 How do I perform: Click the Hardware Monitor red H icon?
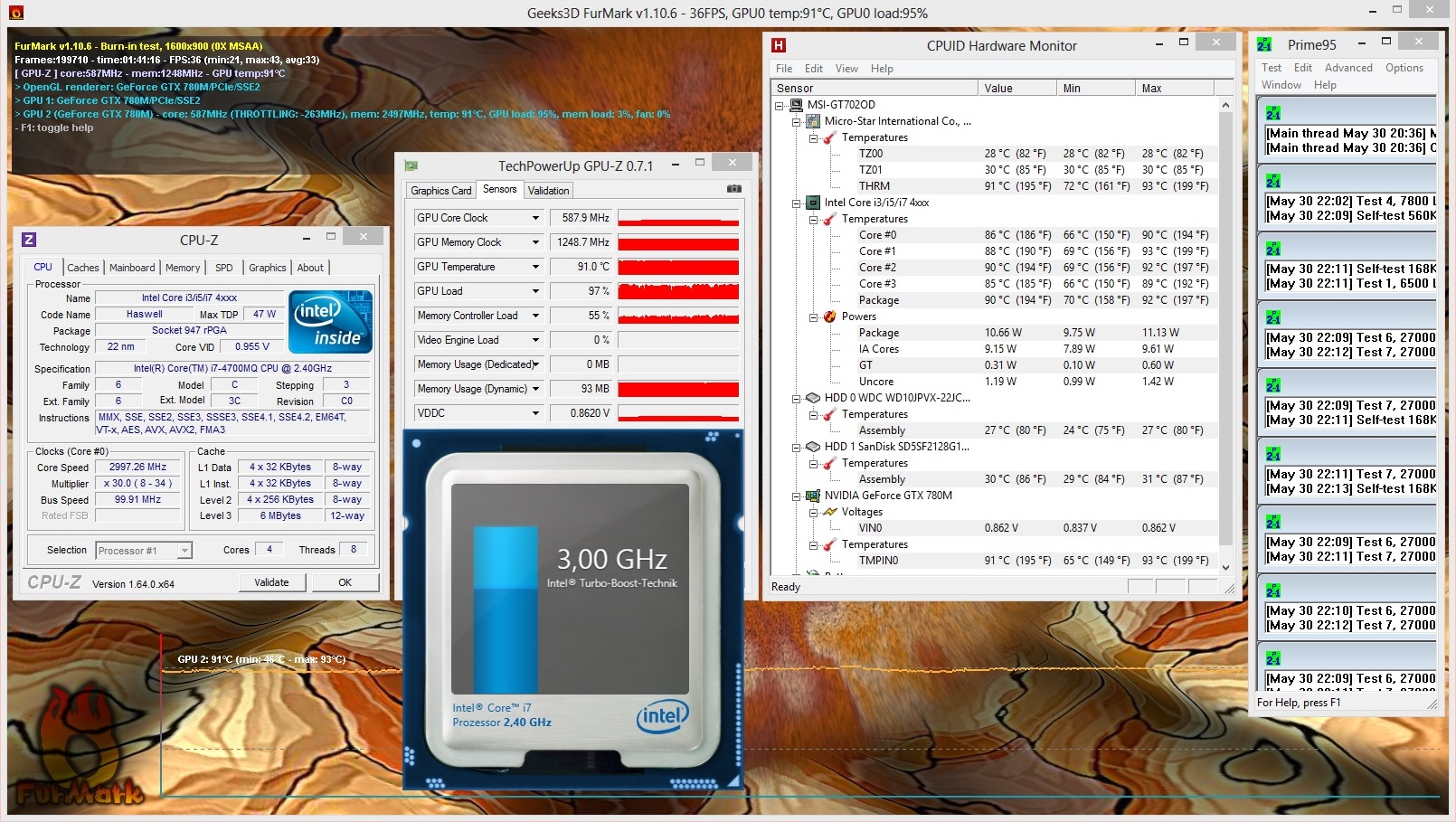[779, 45]
